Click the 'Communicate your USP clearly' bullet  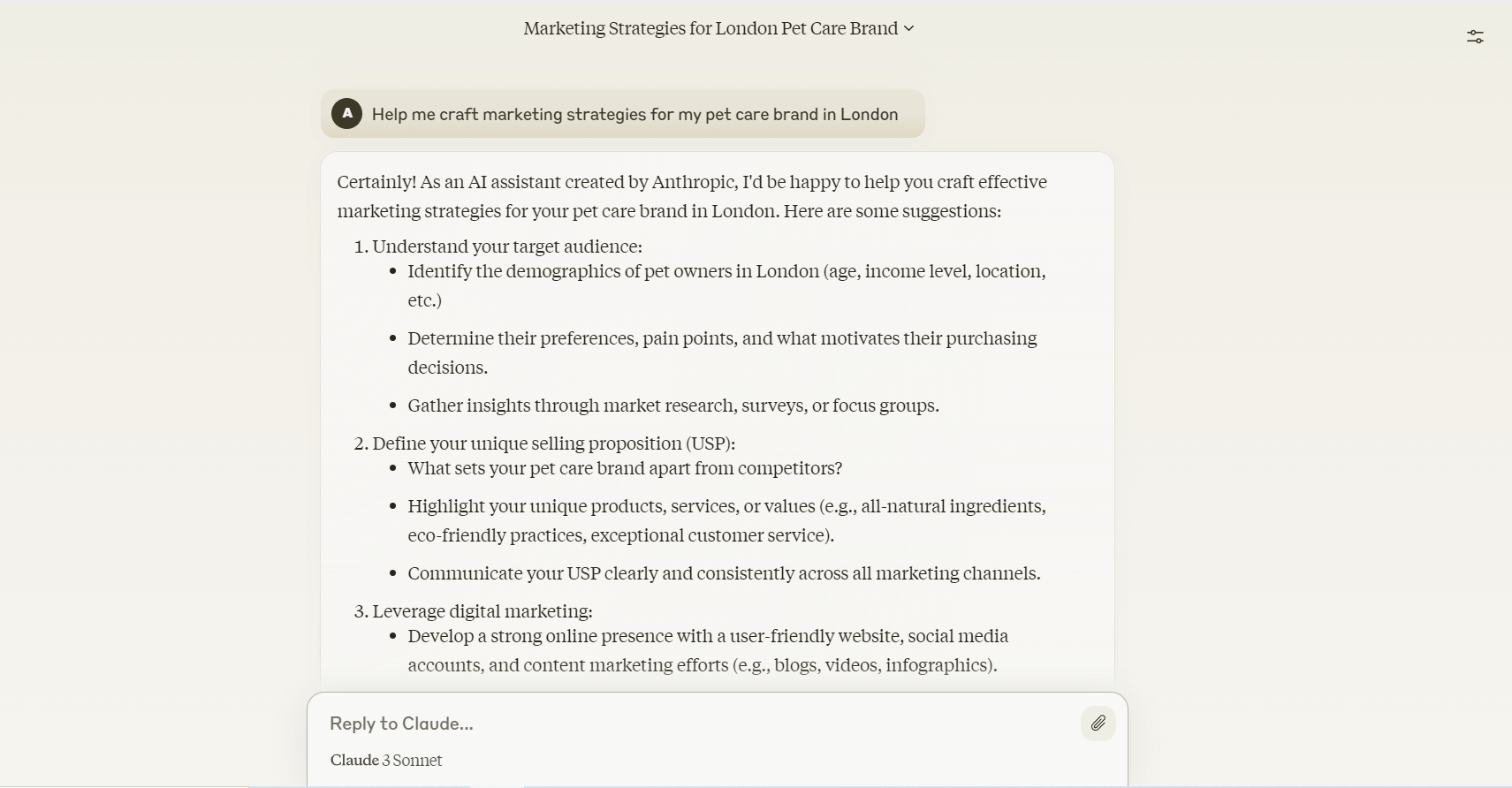point(724,573)
